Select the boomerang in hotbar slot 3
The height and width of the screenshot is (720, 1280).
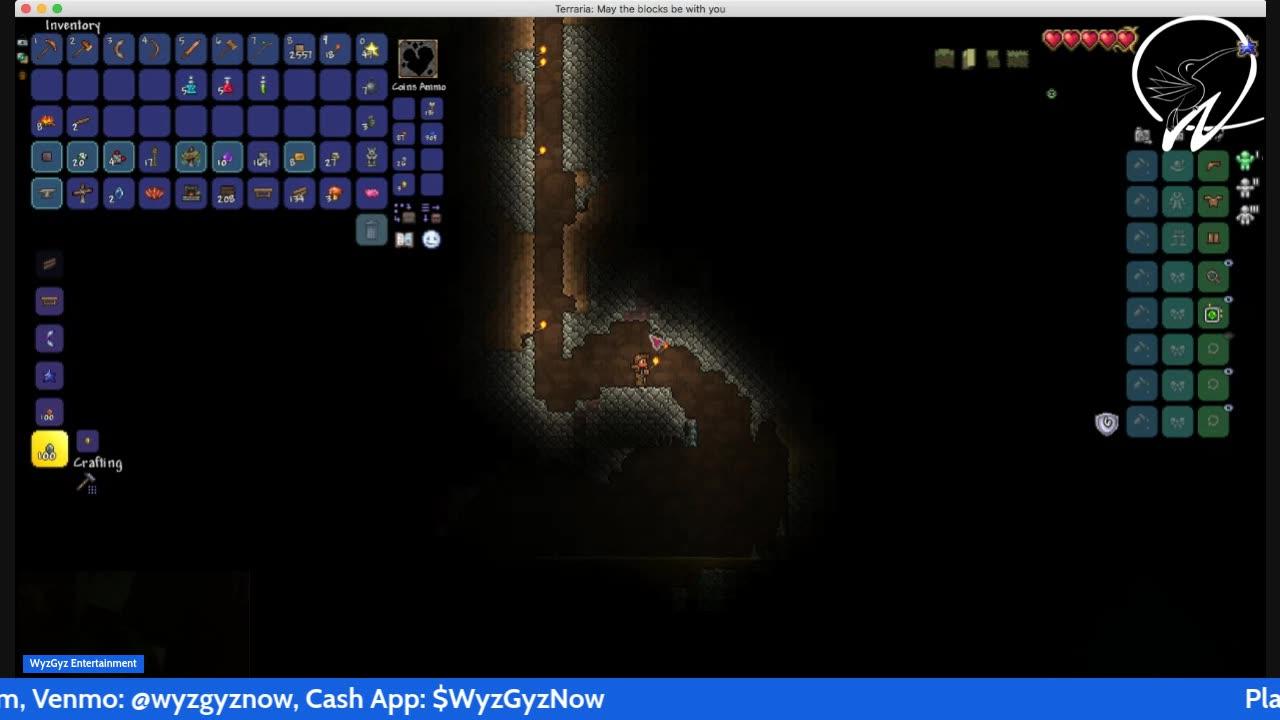coord(119,48)
